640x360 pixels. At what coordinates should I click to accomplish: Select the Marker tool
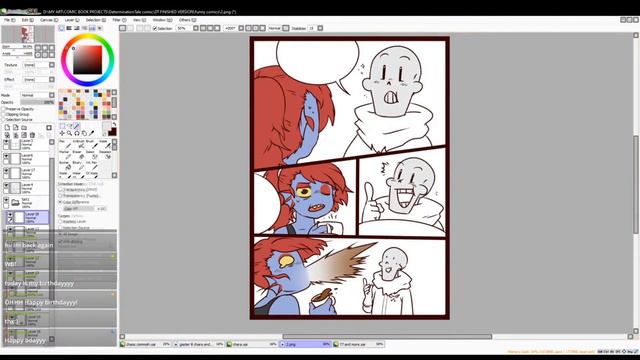pos(65,155)
